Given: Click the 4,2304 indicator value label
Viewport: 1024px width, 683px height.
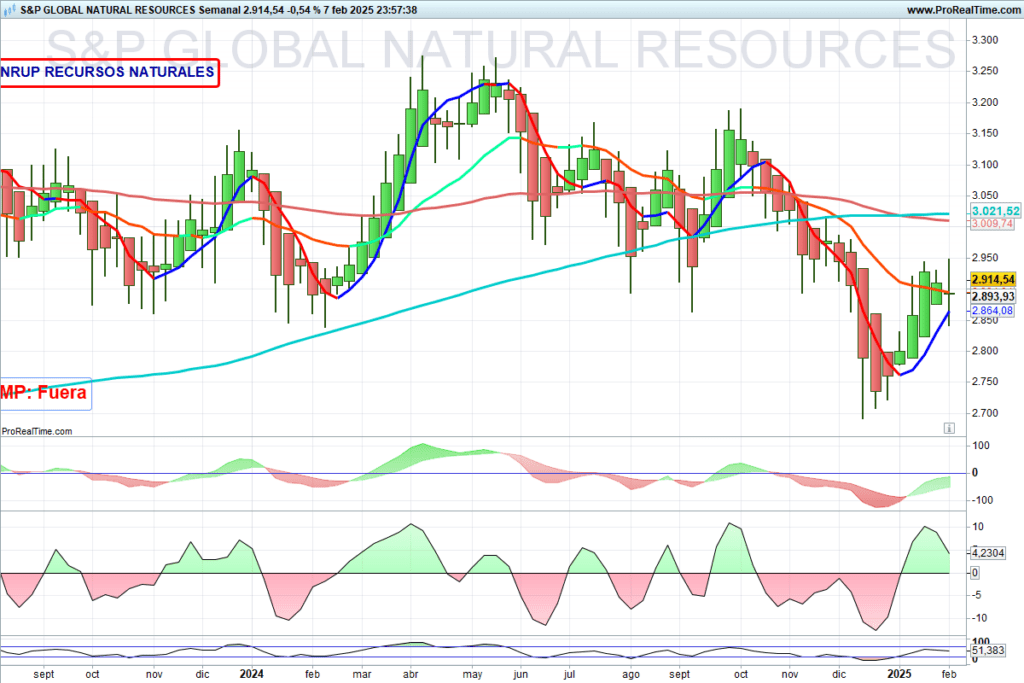Looking at the screenshot, I should point(989,553).
